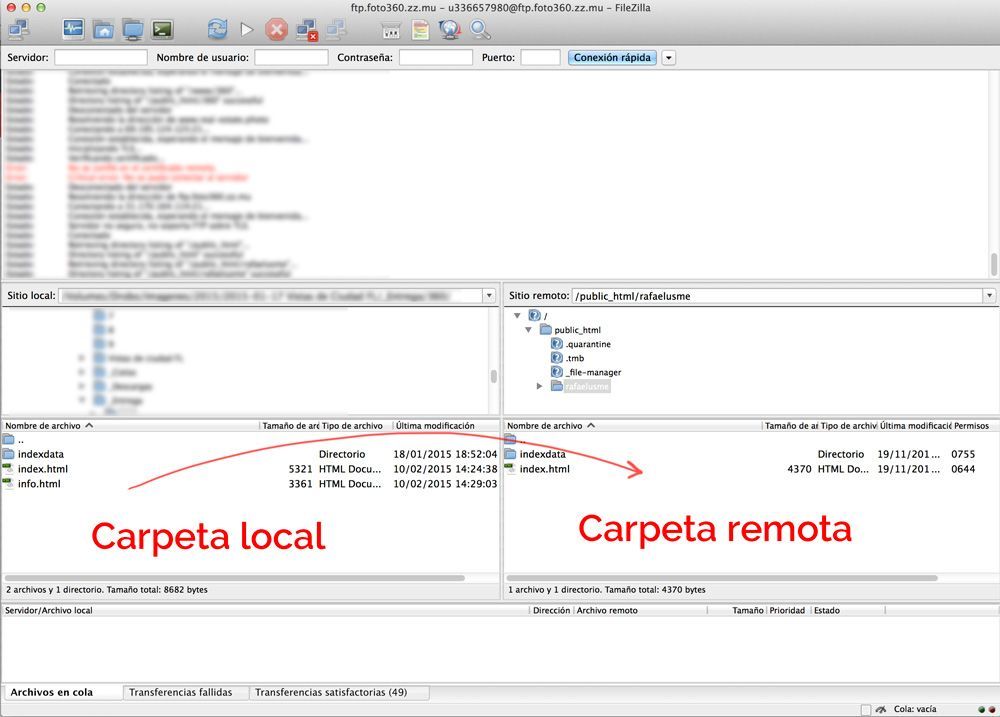Select the rafaelusme folder in remote tree

(x=587, y=386)
